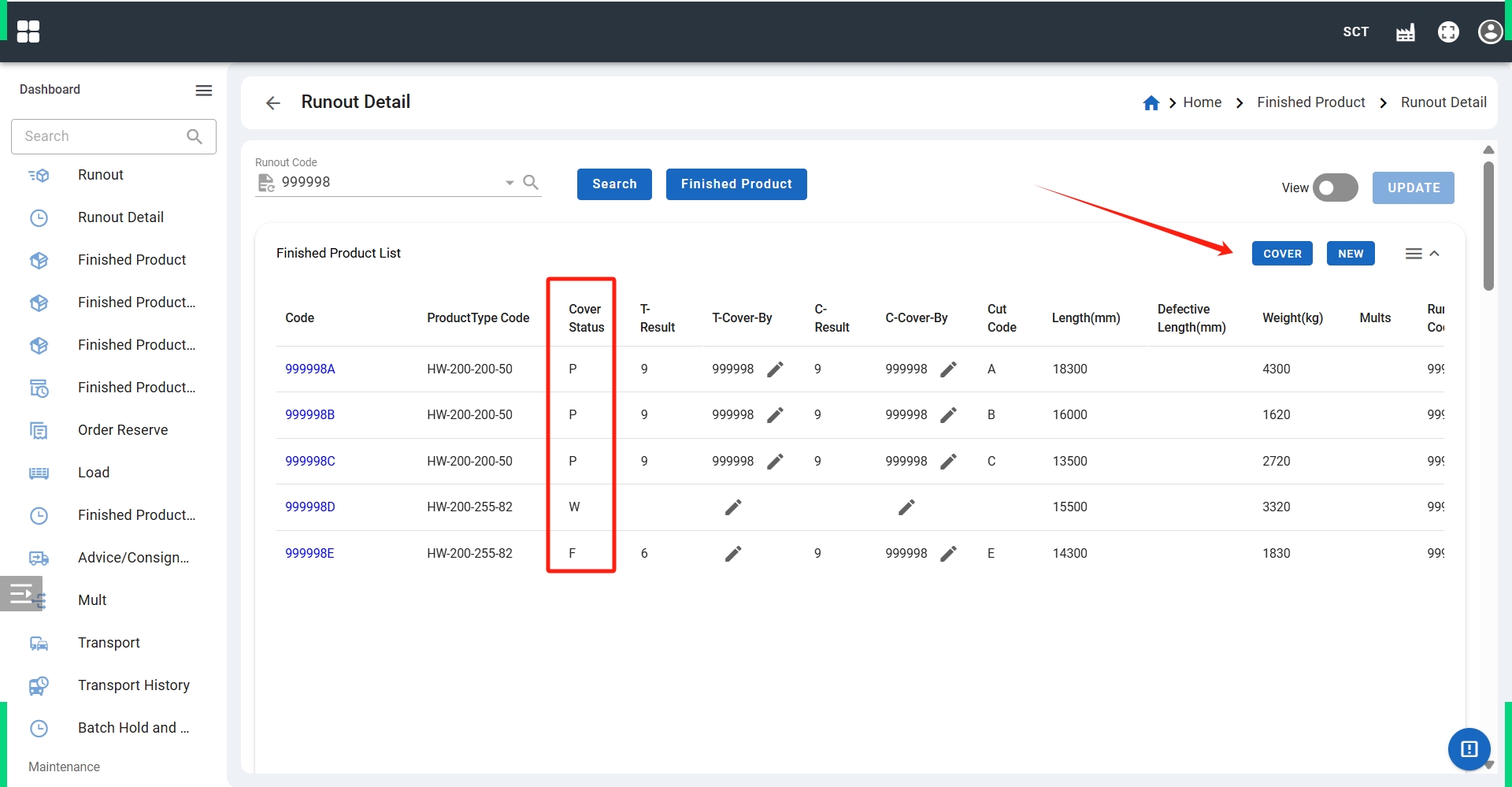1512x787 pixels.
Task: Open Order Reserve in sidebar
Action: (123, 430)
